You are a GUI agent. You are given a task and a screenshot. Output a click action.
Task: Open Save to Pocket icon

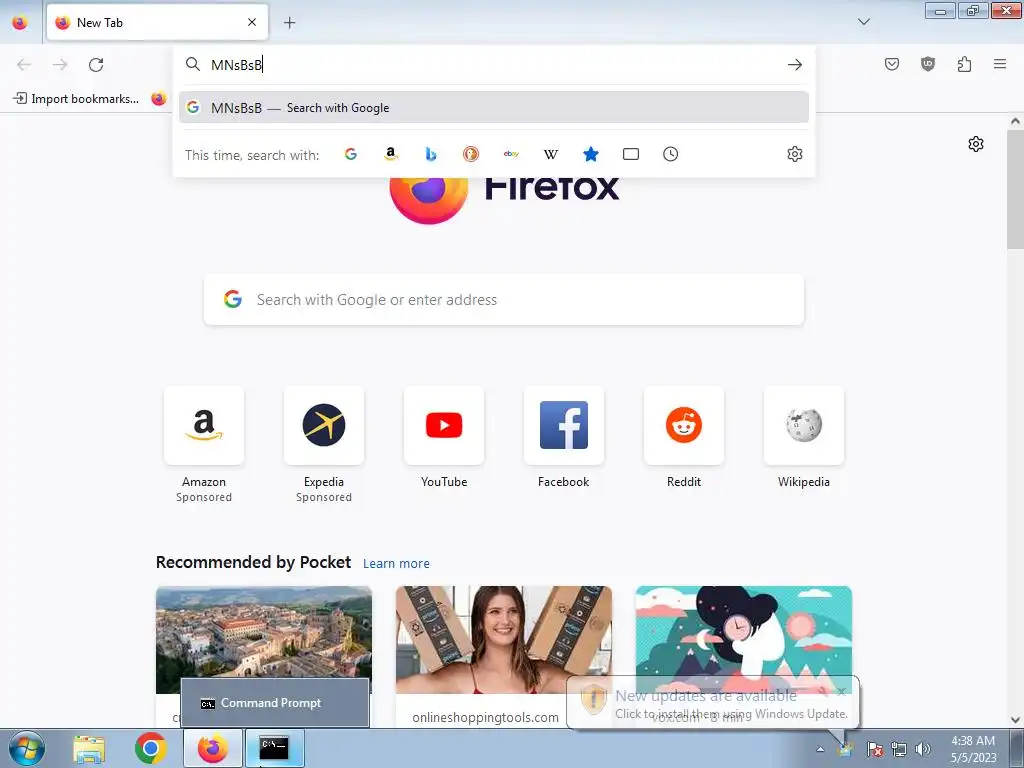892,64
